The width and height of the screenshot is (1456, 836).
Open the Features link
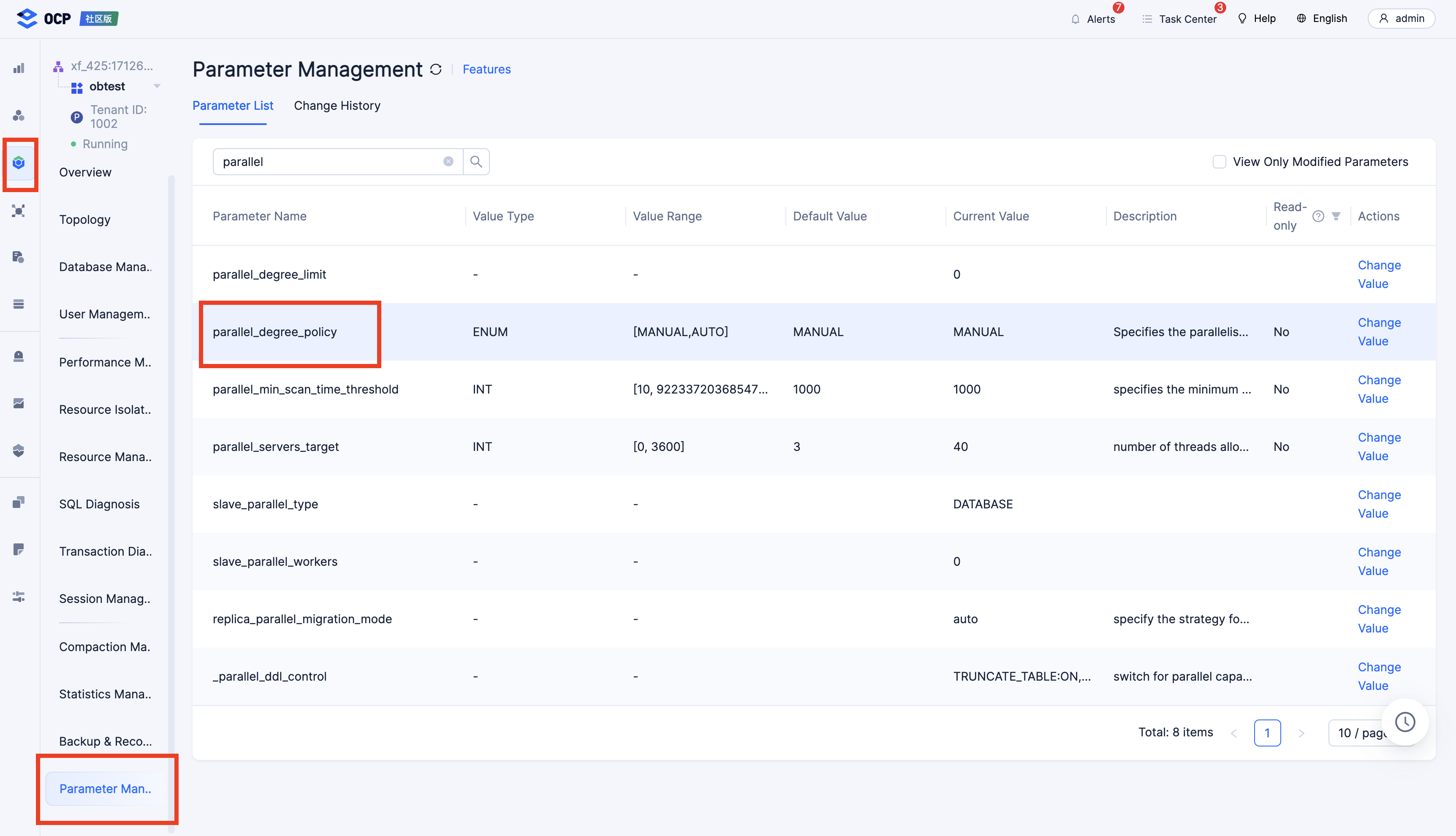tap(487, 69)
